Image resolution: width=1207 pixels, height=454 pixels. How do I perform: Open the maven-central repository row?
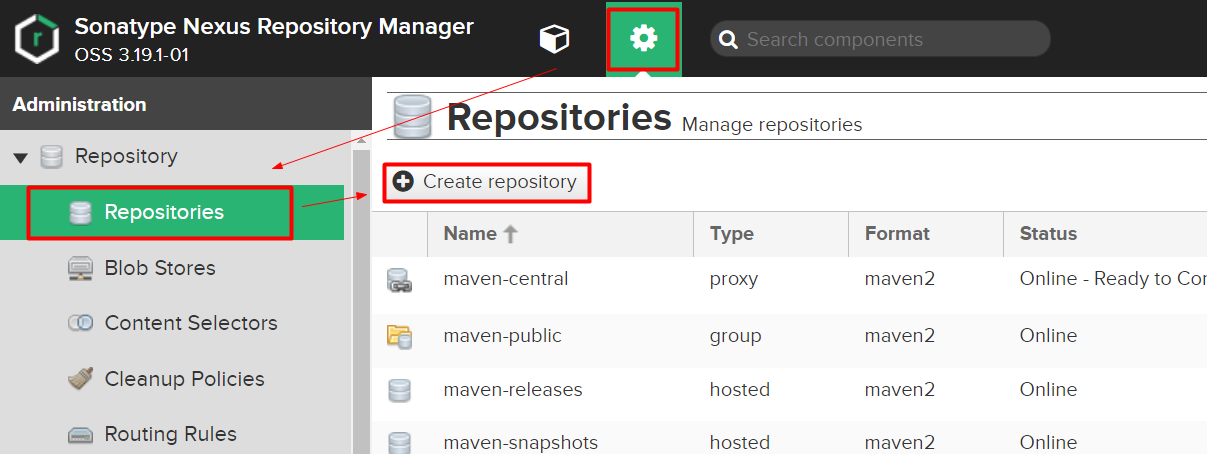789,279
